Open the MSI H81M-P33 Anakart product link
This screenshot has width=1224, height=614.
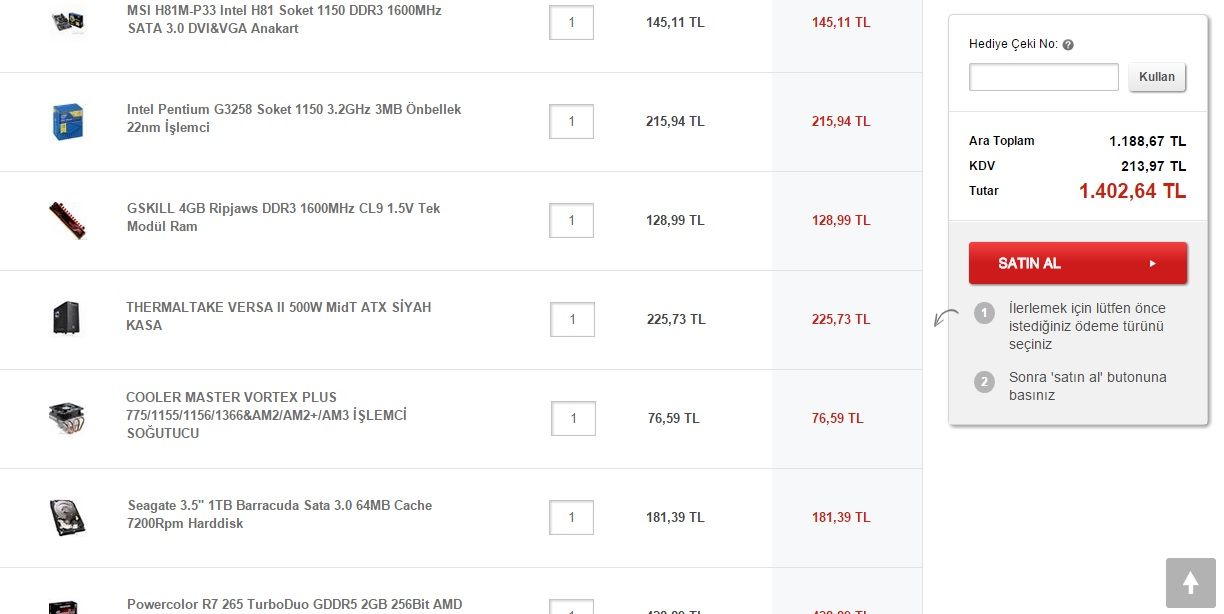tap(283, 19)
